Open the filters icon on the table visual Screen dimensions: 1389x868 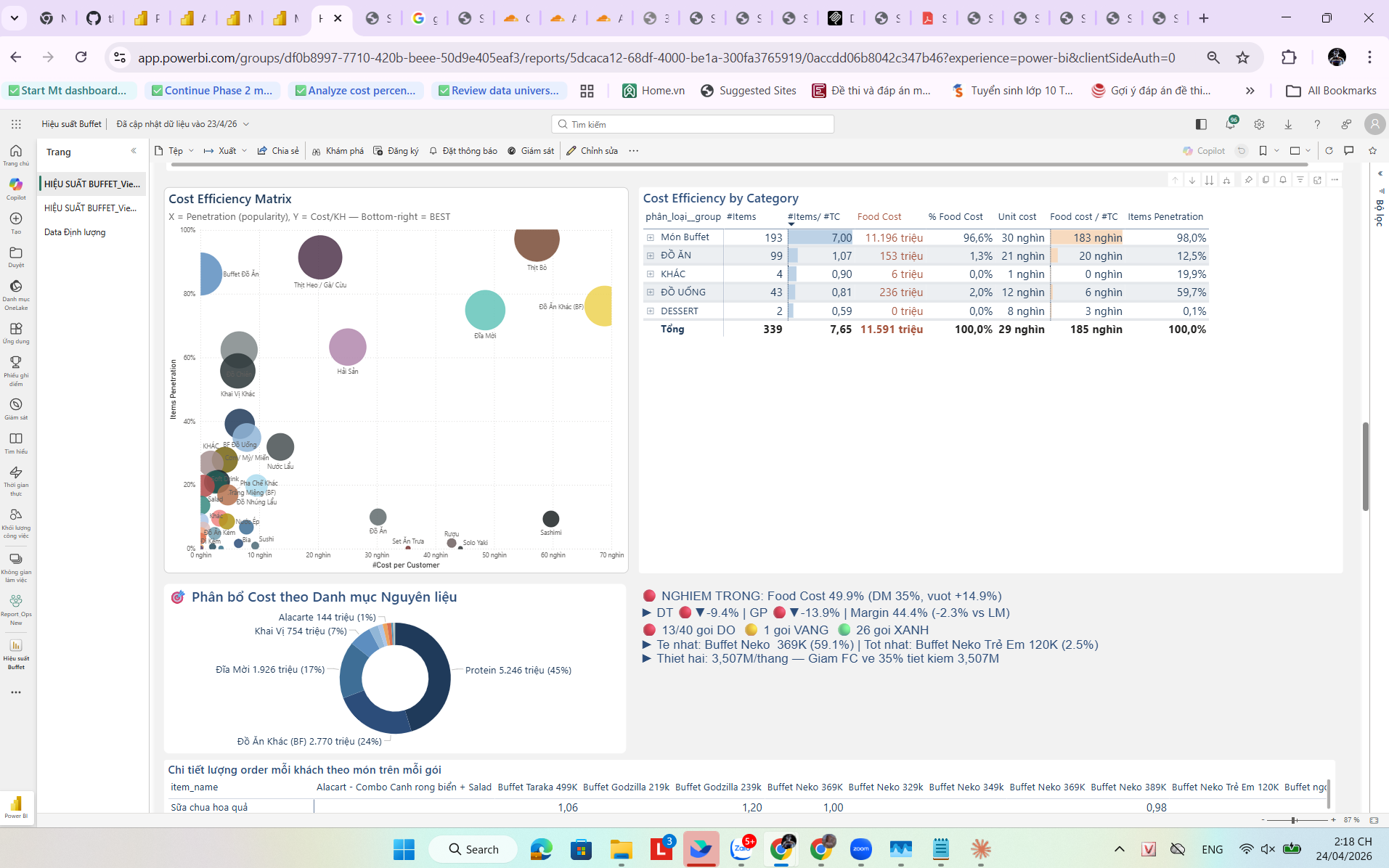1300,180
